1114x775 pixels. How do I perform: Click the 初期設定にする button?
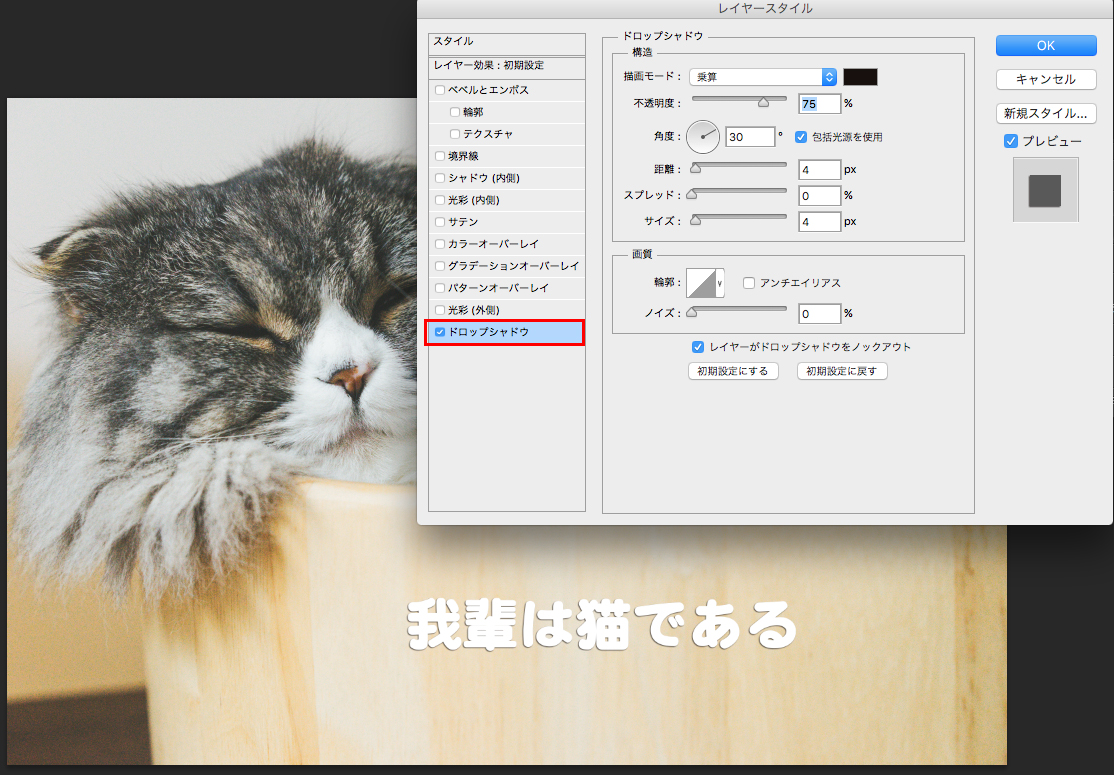(733, 371)
